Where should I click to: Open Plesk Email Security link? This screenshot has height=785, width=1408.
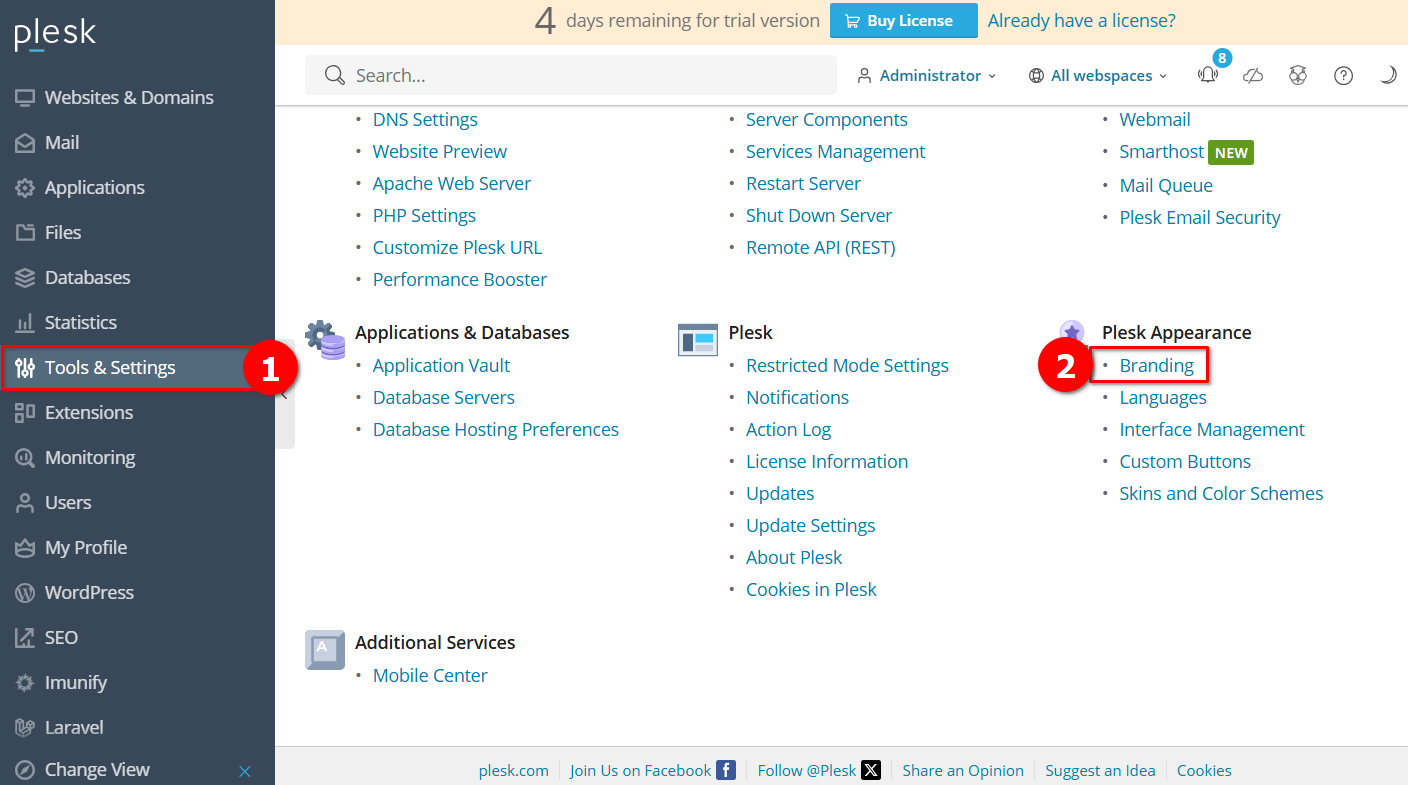(x=1200, y=218)
